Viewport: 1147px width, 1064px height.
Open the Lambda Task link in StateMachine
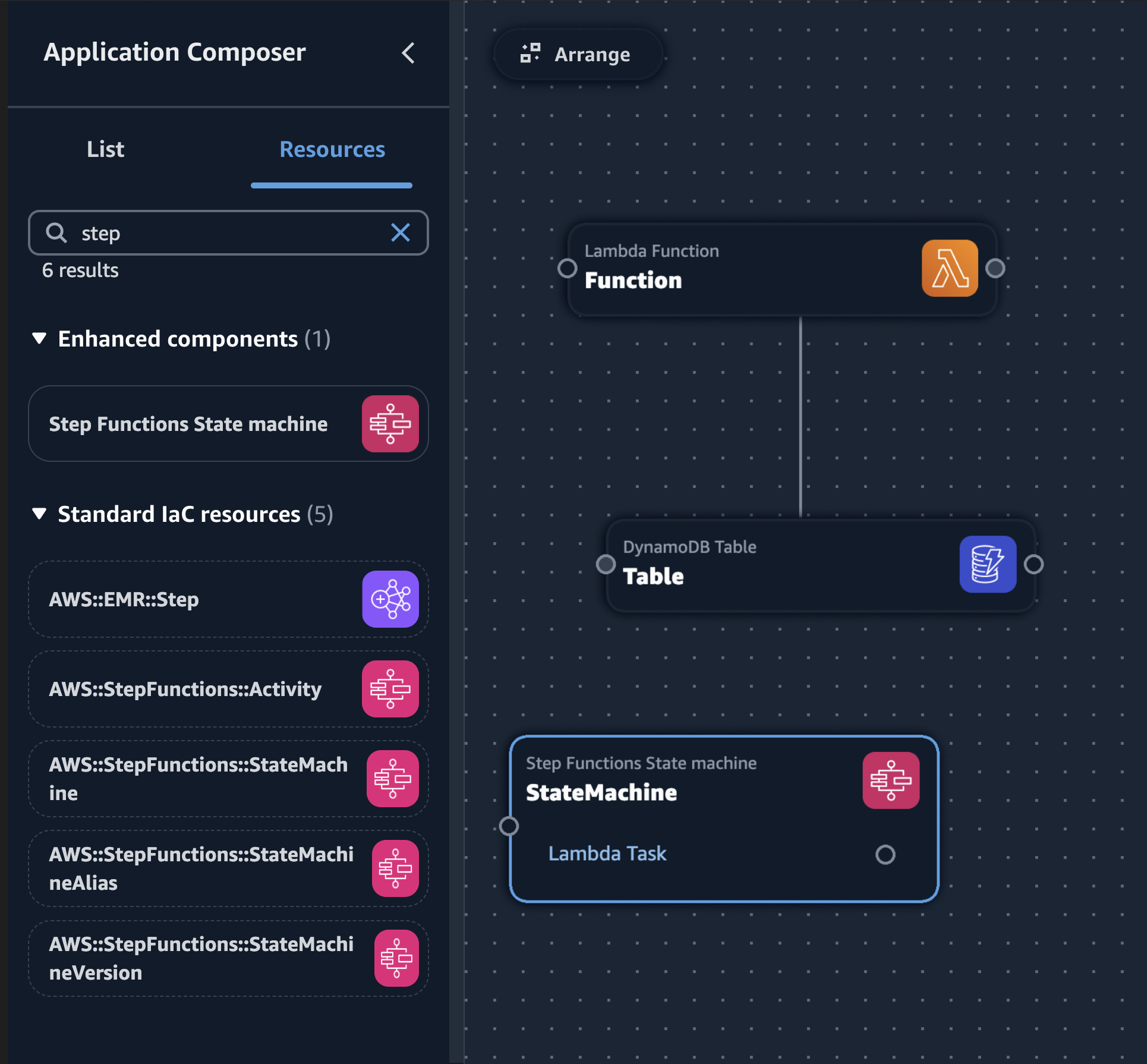607,854
